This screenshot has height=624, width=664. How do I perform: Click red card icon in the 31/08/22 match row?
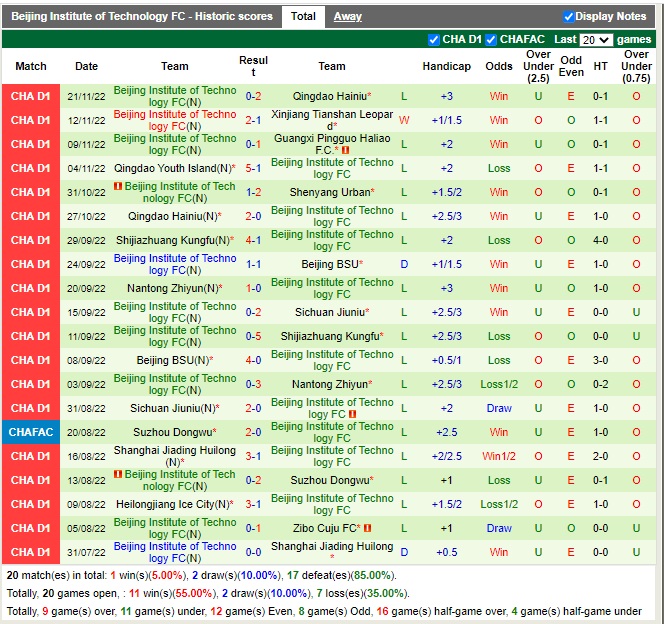pos(353,415)
